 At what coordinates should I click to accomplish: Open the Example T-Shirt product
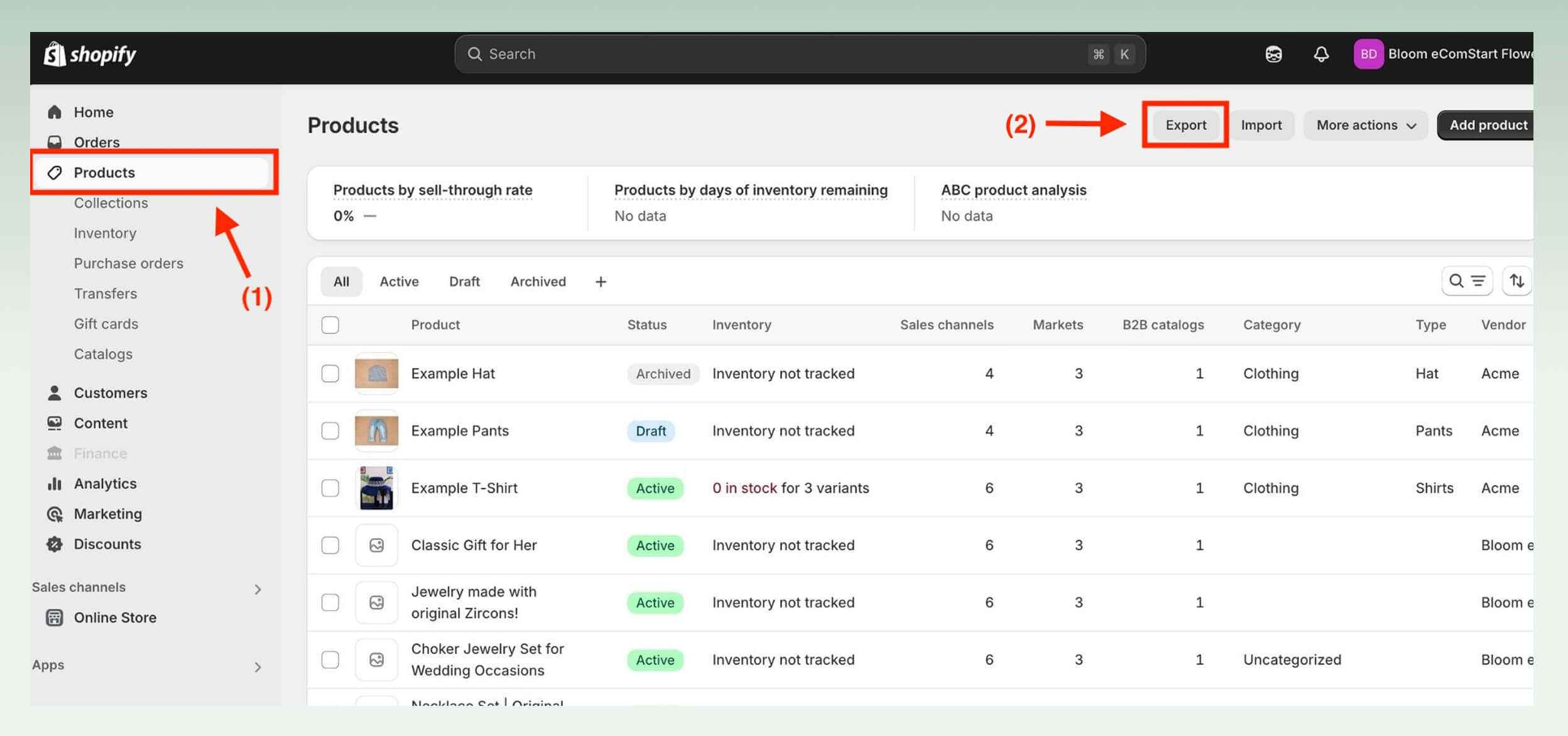(464, 488)
